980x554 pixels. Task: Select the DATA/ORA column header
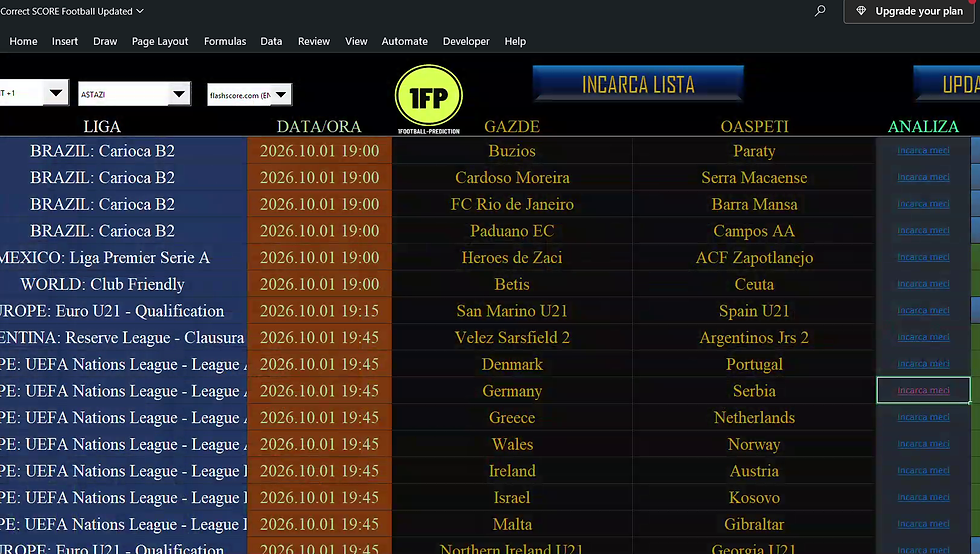(319, 126)
